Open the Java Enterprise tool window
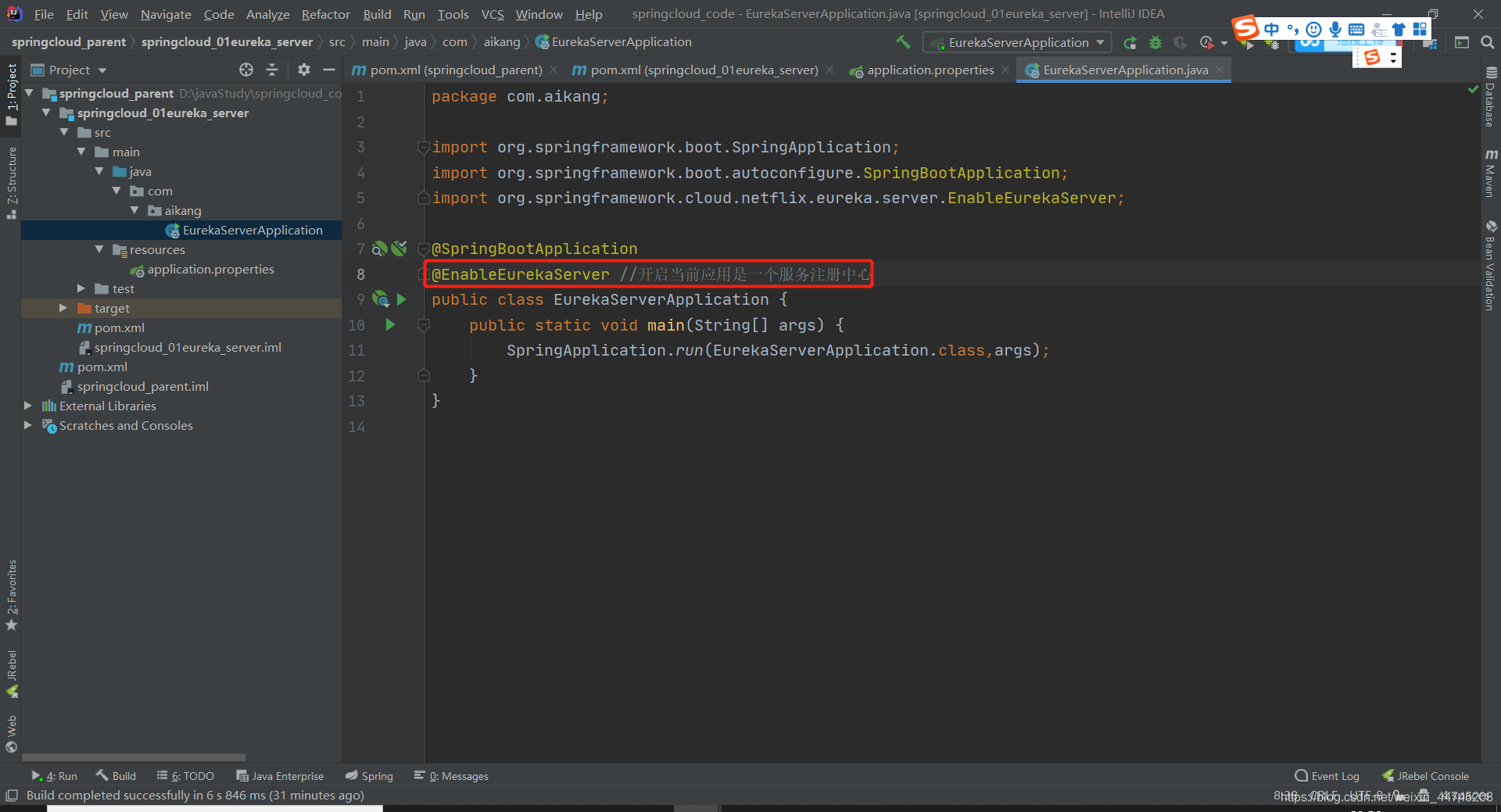Viewport: 1501px width, 812px height. 280,776
